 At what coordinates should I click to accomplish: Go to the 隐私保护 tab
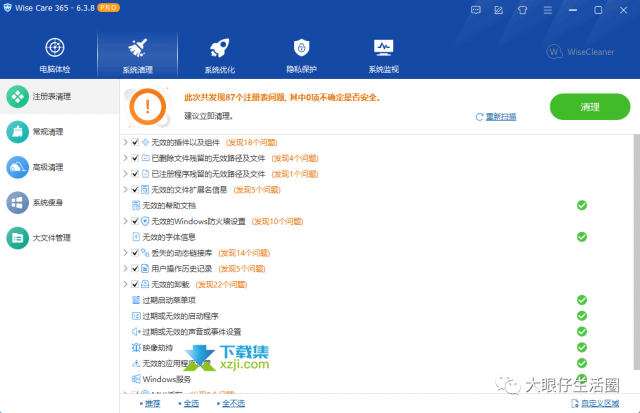pos(302,55)
